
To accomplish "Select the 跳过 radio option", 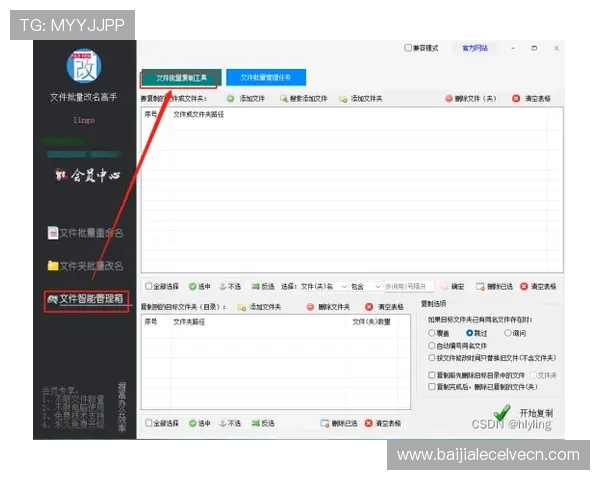I will click(x=470, y=333).
